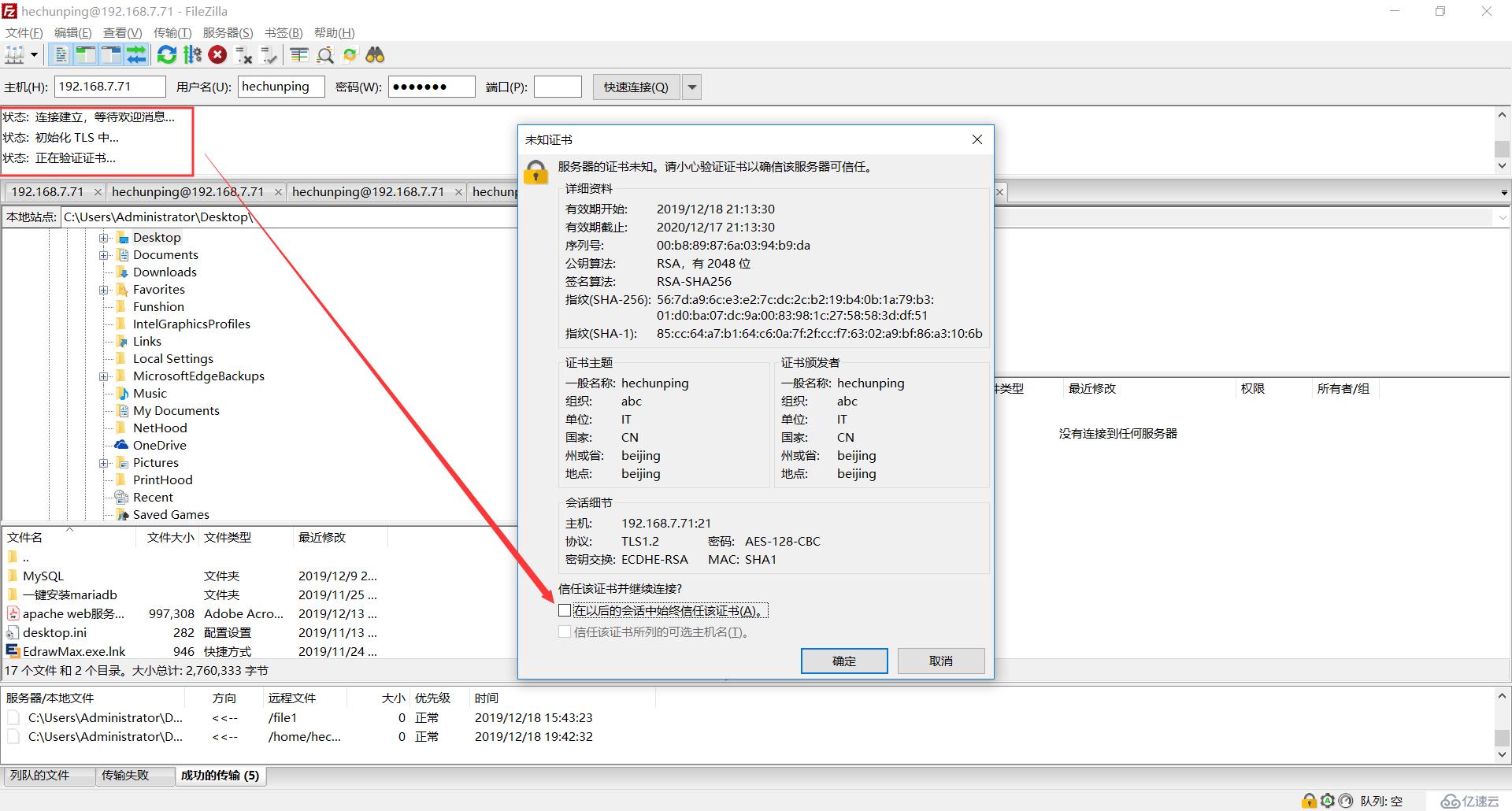
Task: Toggle directory comparison icon
Action: point(324,55)
